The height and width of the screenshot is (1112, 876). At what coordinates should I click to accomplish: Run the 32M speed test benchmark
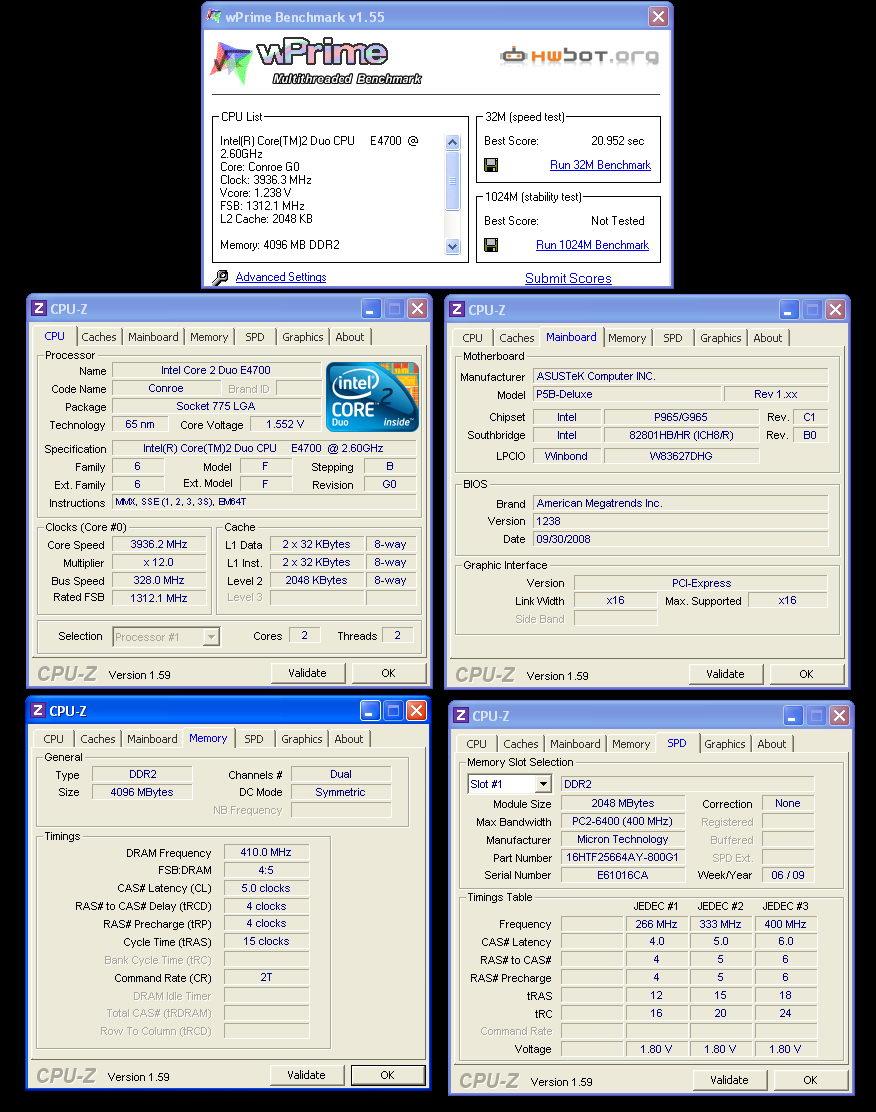[600, 165]
